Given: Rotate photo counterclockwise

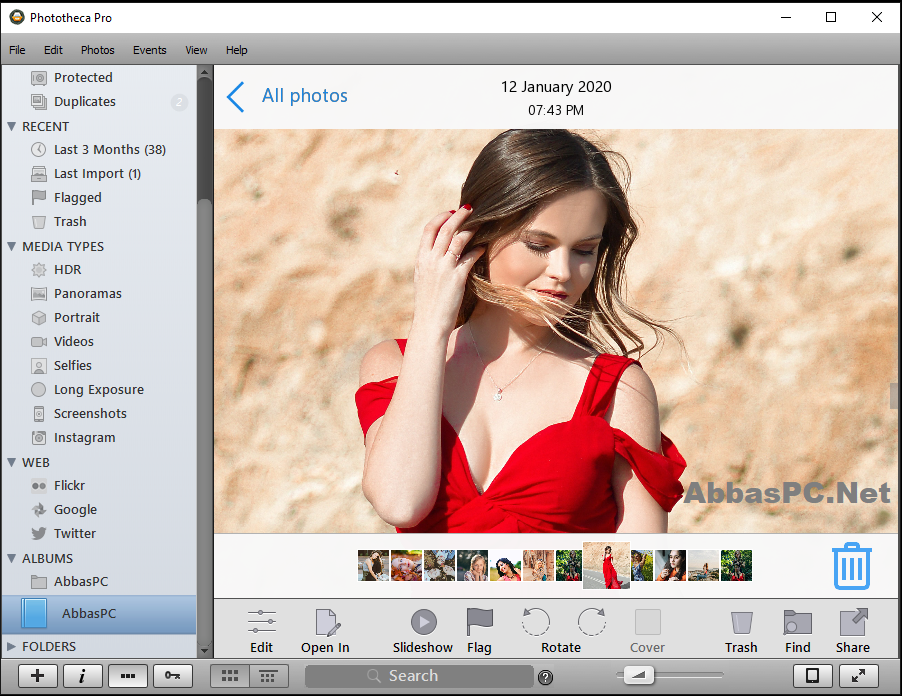Looking at the screenshot, I should click(536, 622).
